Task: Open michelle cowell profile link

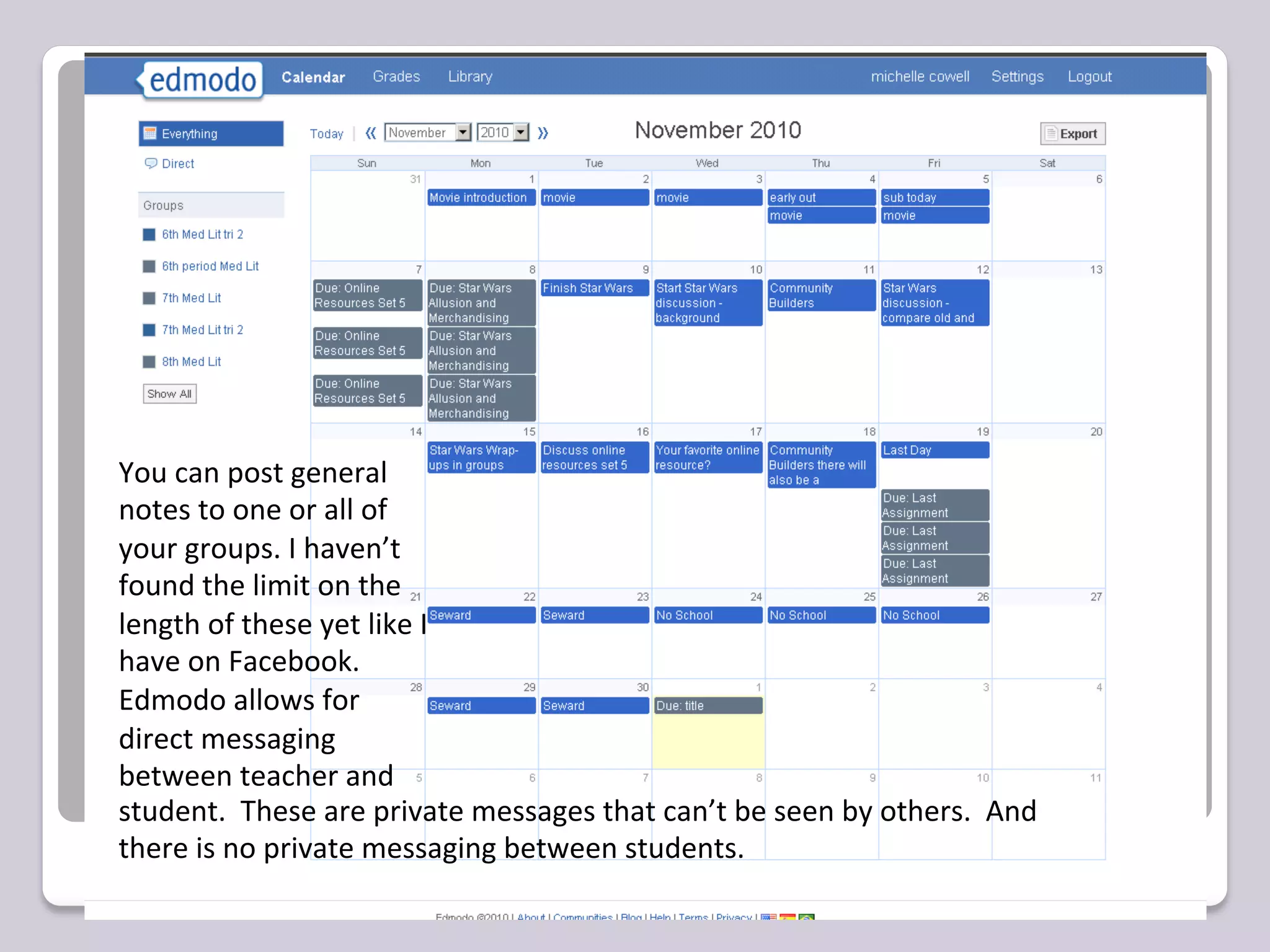Action: click(x=920, y=76)
